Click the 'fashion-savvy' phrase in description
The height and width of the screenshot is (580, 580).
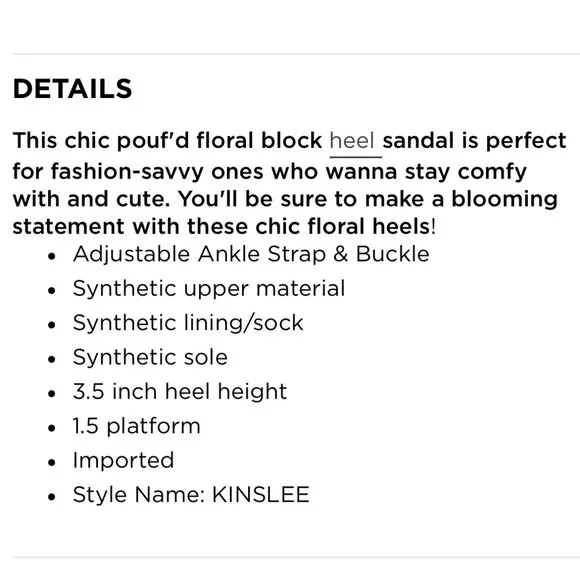coord(127,172)
